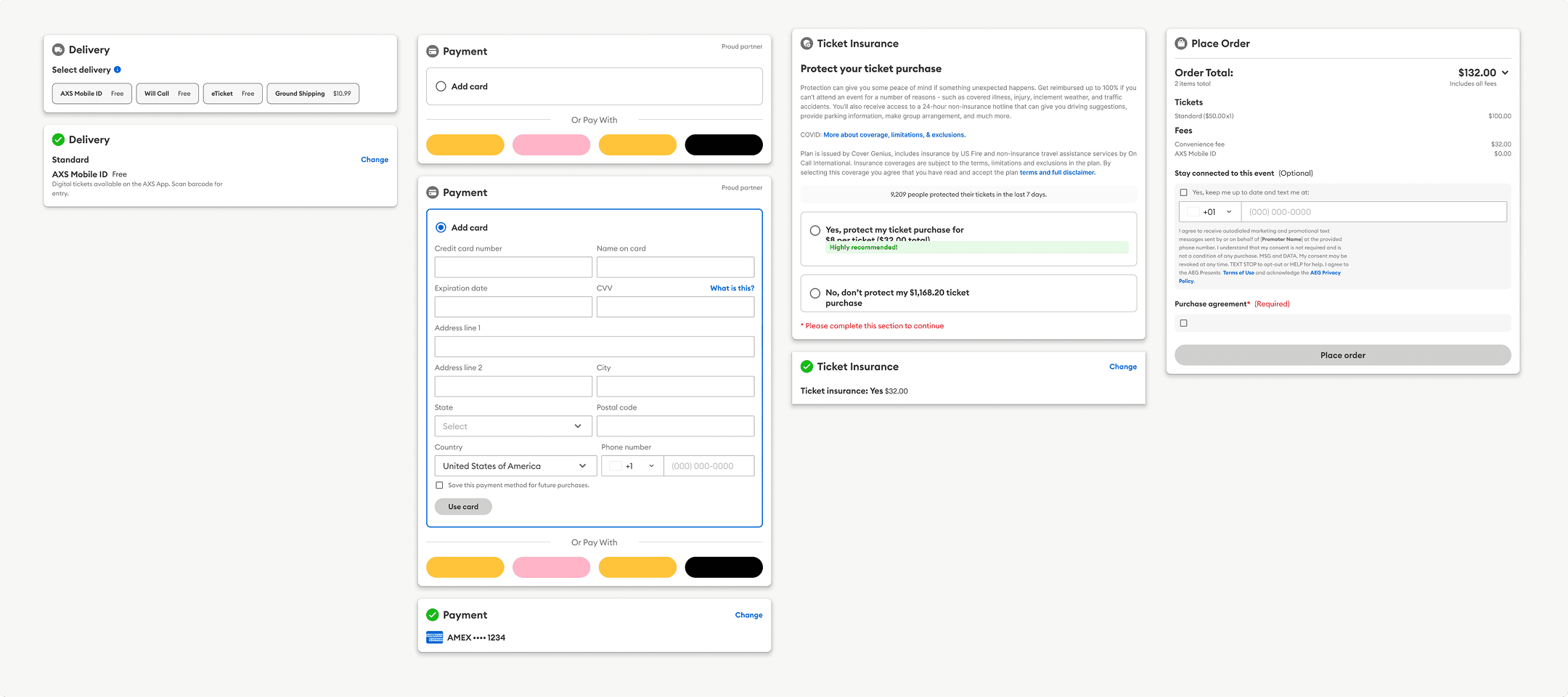Choose Will Call Free delivery option
The width and height of the screenshot is (1568, 697).
point(168,94)
